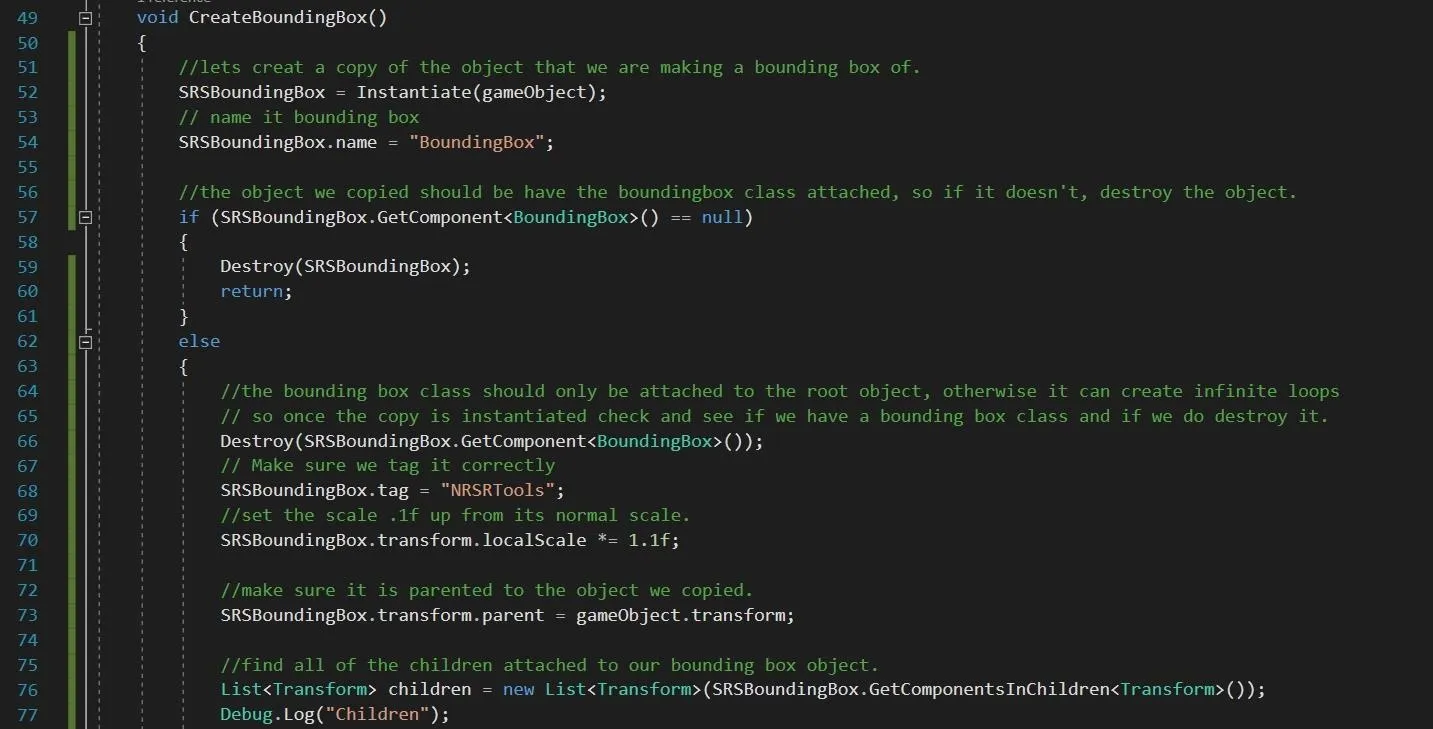Click line number 52 in the gutter
Viewport: 1433px width, 729px height.
click(27, 92)
